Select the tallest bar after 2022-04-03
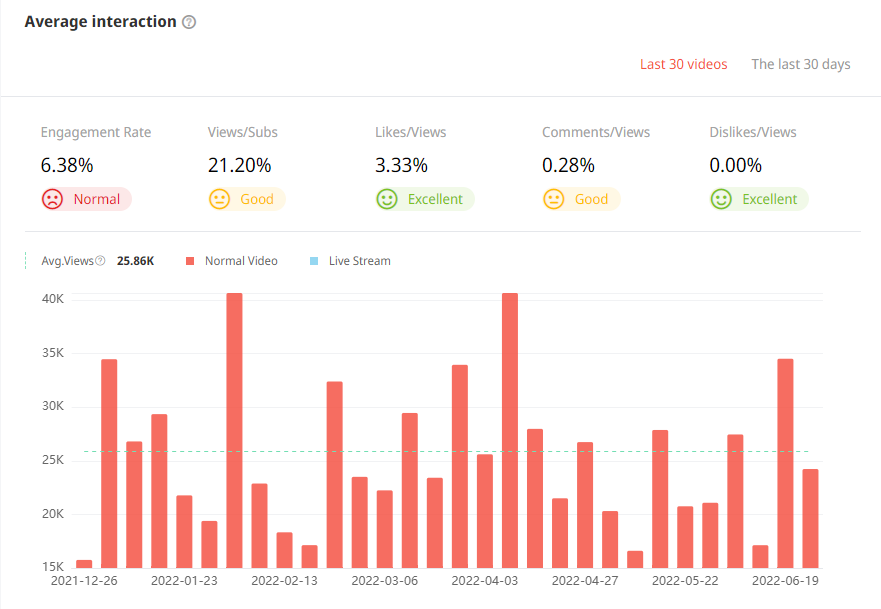Viewport: 881px width, 609px height. [x=510, y=430]
